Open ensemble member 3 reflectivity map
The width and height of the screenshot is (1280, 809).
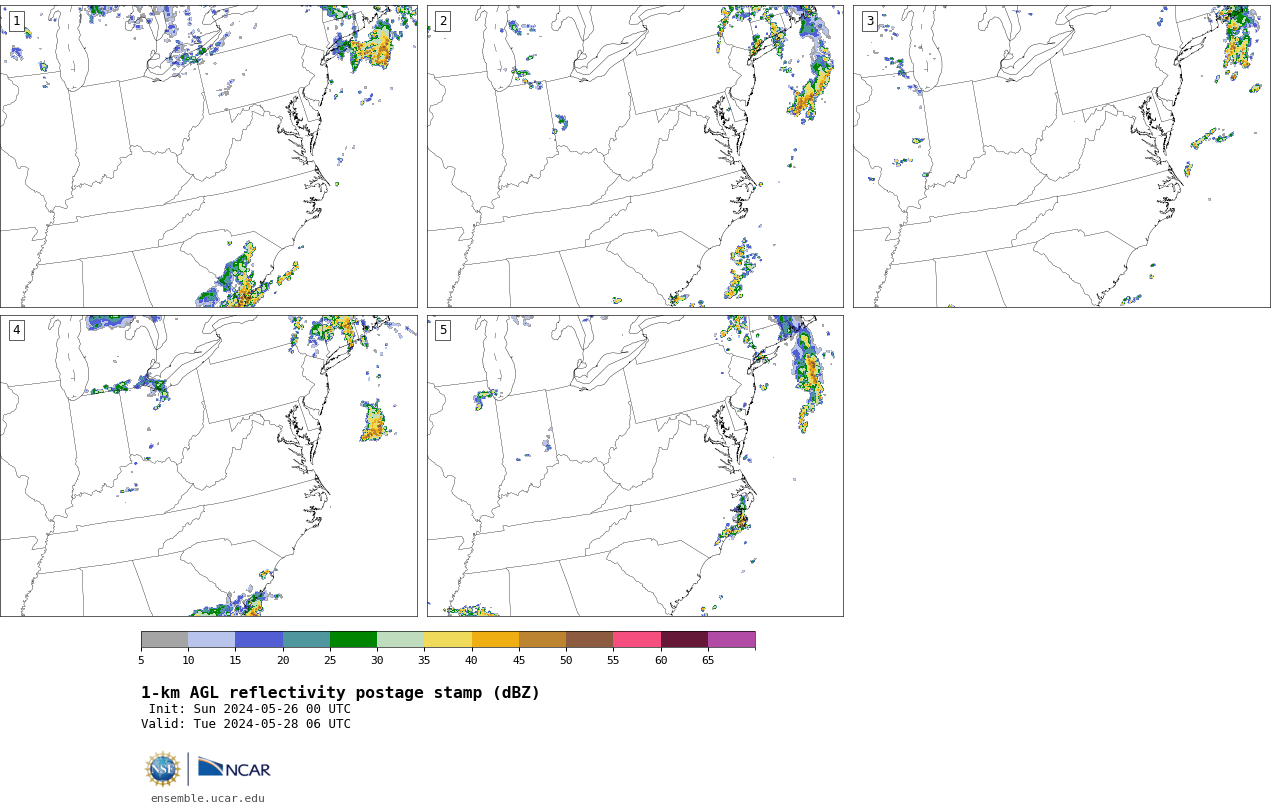pos(1061,156)
